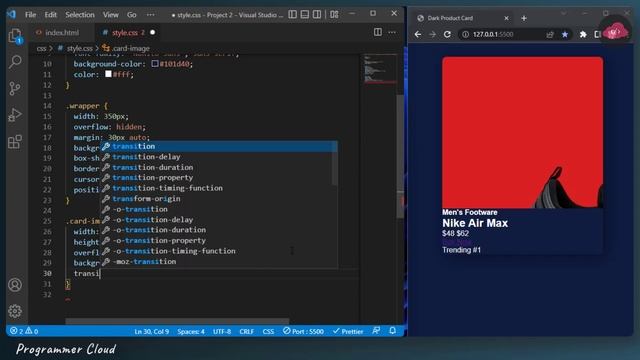This screenshot has width=640, height=360.
Task: Select the -o-transition-duration suggestion
Action: (218, 230)
